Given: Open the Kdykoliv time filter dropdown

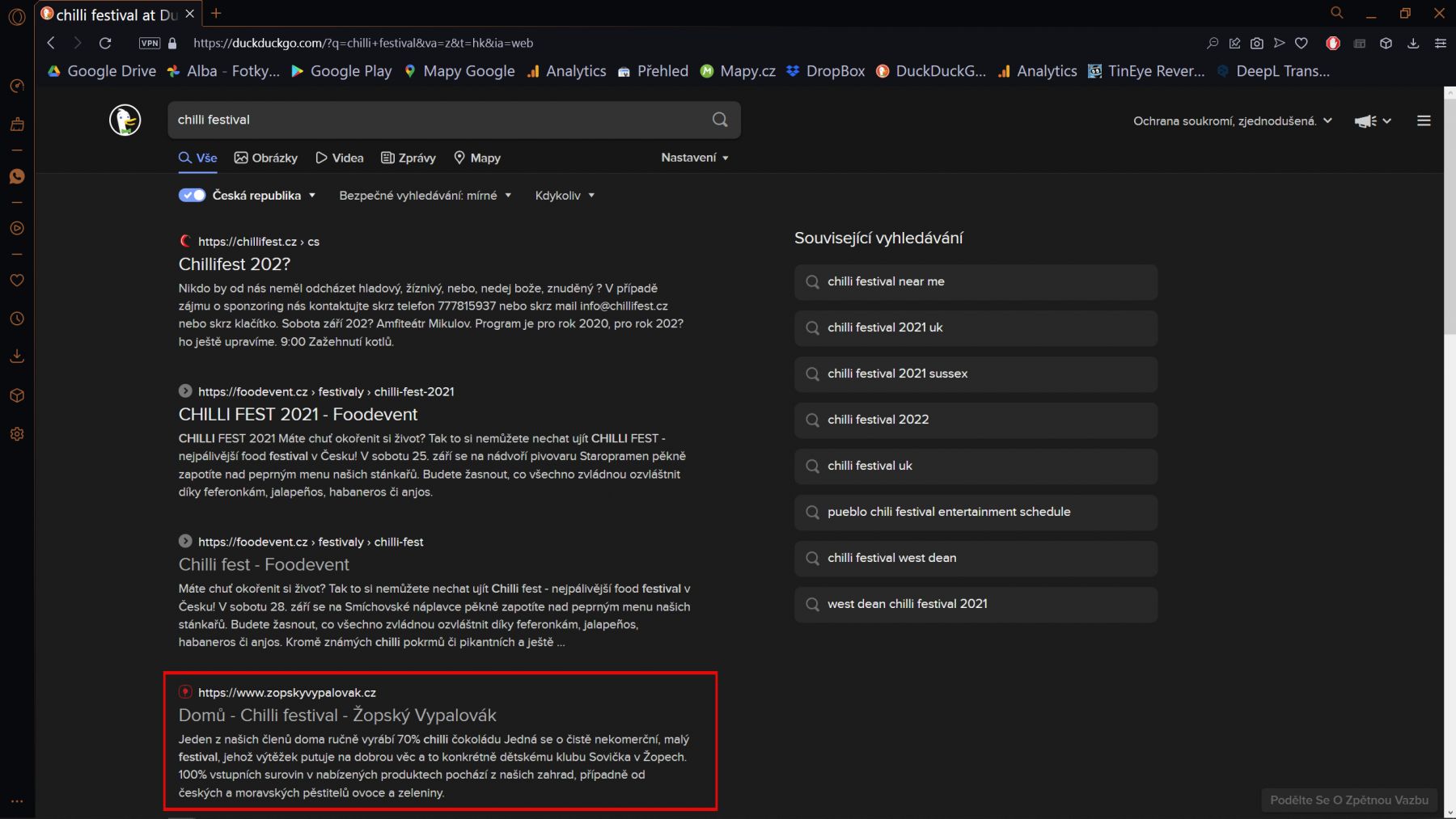Looking at the screenshot, I should (x=565, y=196).
